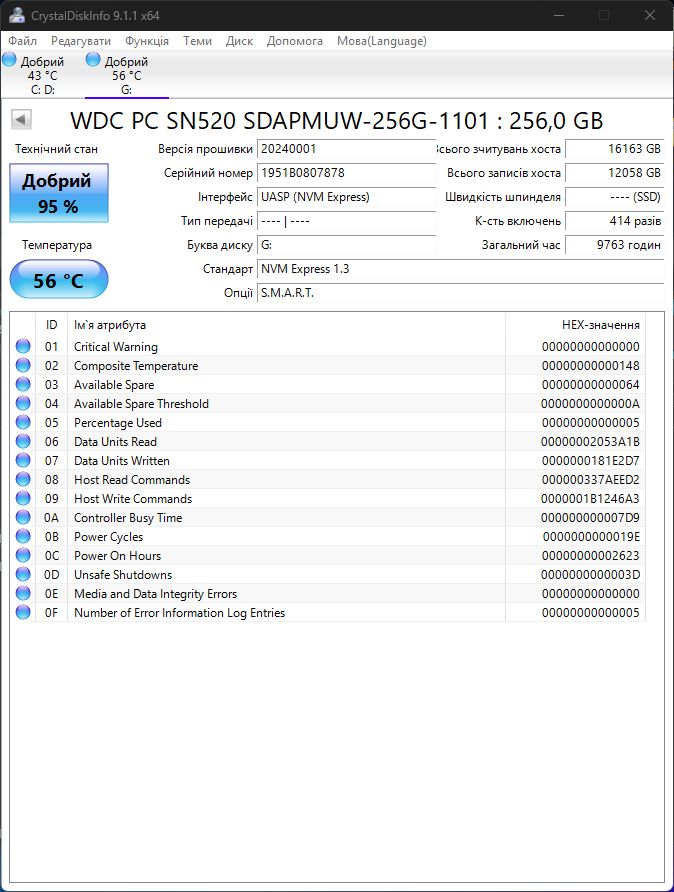This screenshot has width=674, height=892.
Task: Click the transfer mode field ---- | ----
Action: click(346, 221)
